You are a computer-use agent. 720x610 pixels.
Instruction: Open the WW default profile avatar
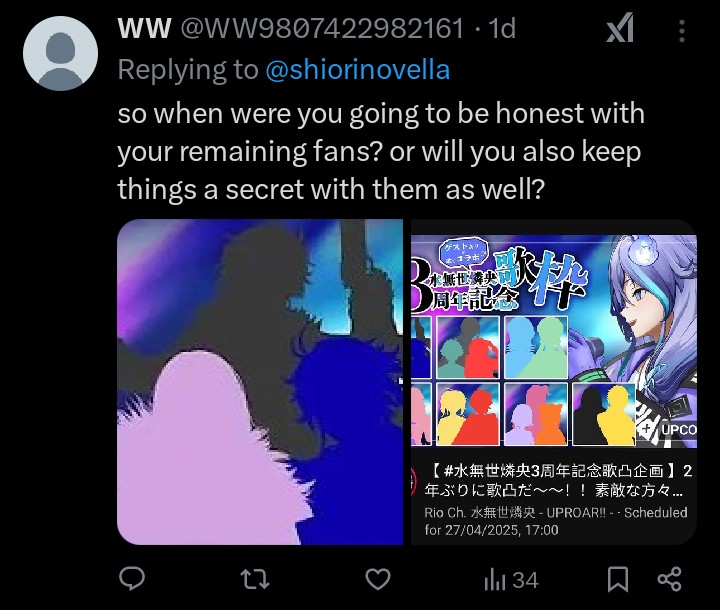tap(60, 53)
